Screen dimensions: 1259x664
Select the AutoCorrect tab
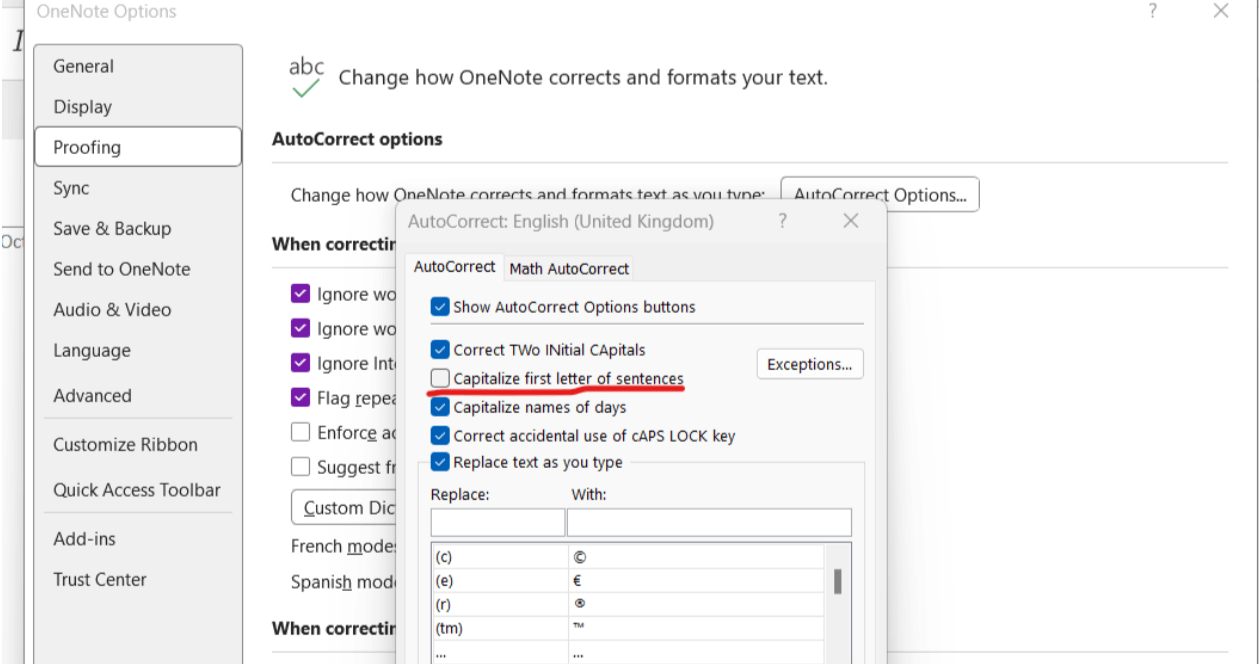point(455,266)
